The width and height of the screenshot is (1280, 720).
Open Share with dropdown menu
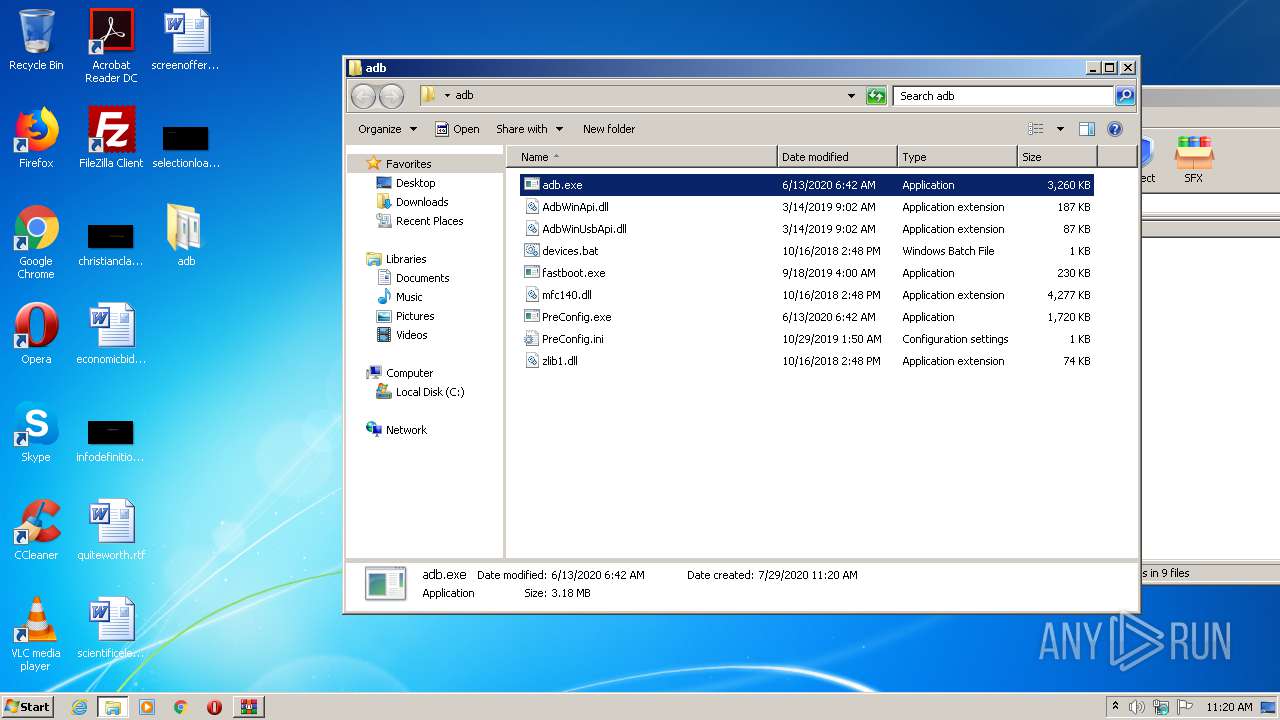(x=529, y=129)
